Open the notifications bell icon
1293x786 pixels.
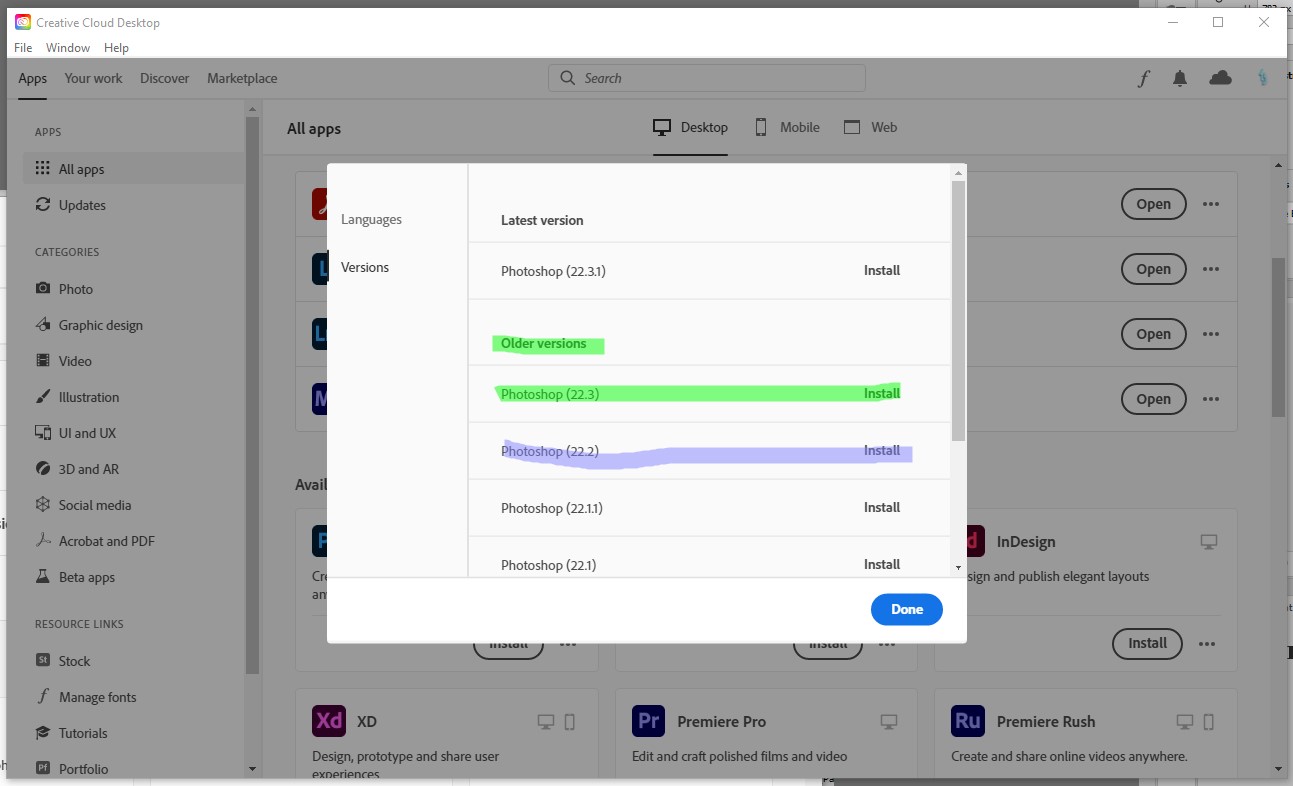click(1180, 78)
